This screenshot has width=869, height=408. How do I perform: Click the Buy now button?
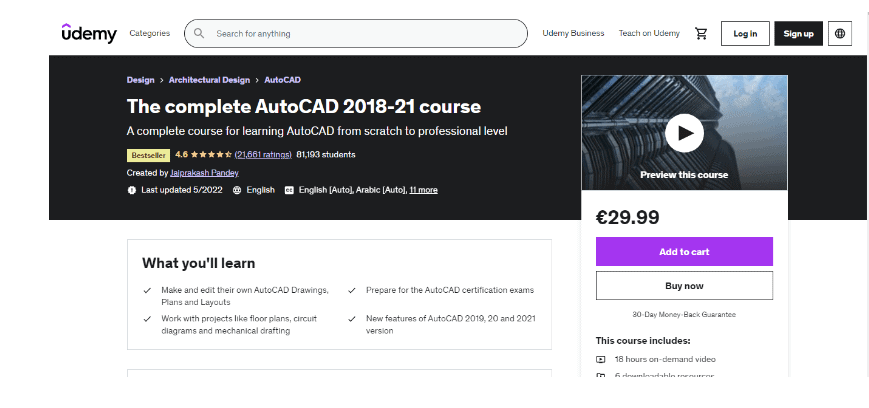click(x=684, y=285)
